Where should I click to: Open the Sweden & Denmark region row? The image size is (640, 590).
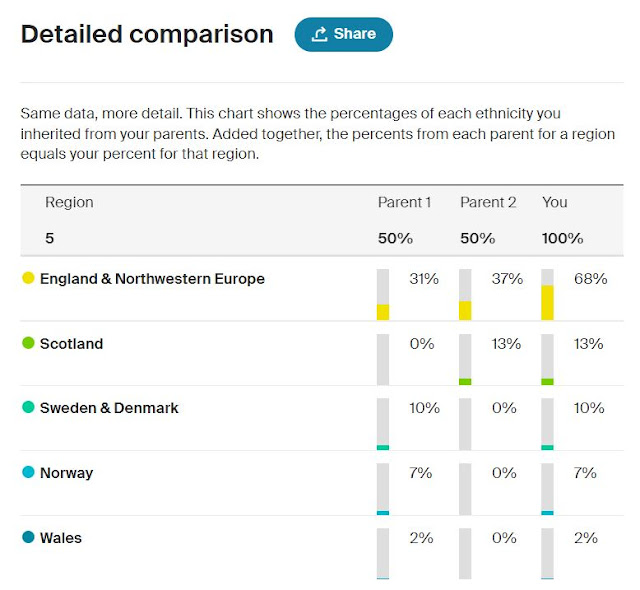click(x=109, y=408)
